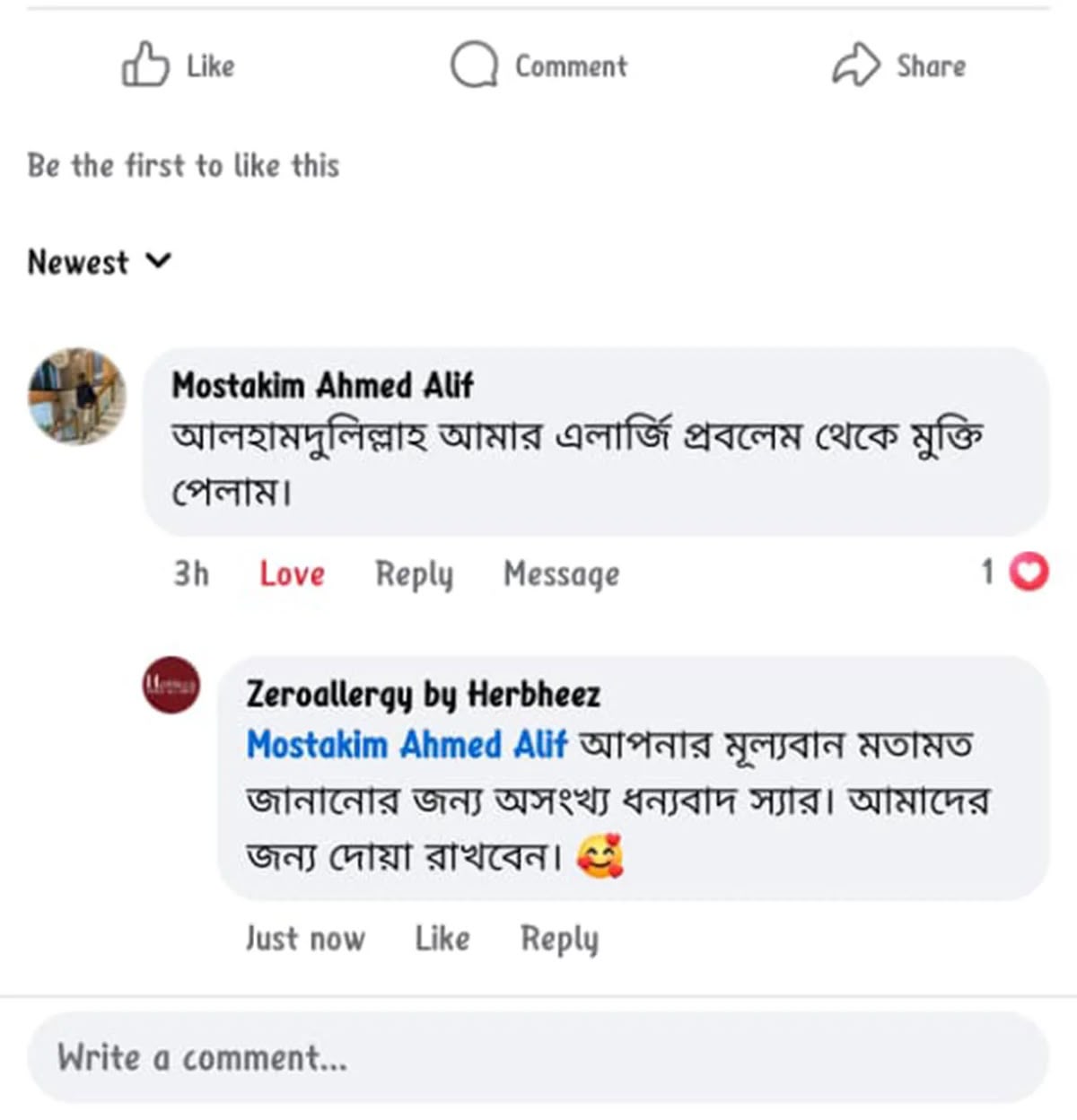This screenshot has height=1120, width=1077.
Task: Tap the Comment speech bubble icon
Action: pyautogui.click(x=474, y=65)
